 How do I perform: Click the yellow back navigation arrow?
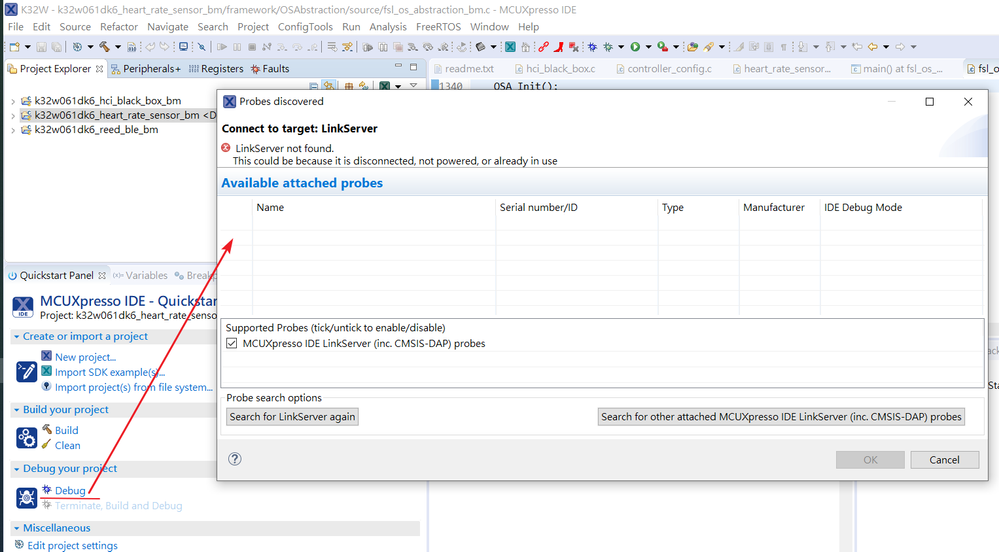click(873, 47)
